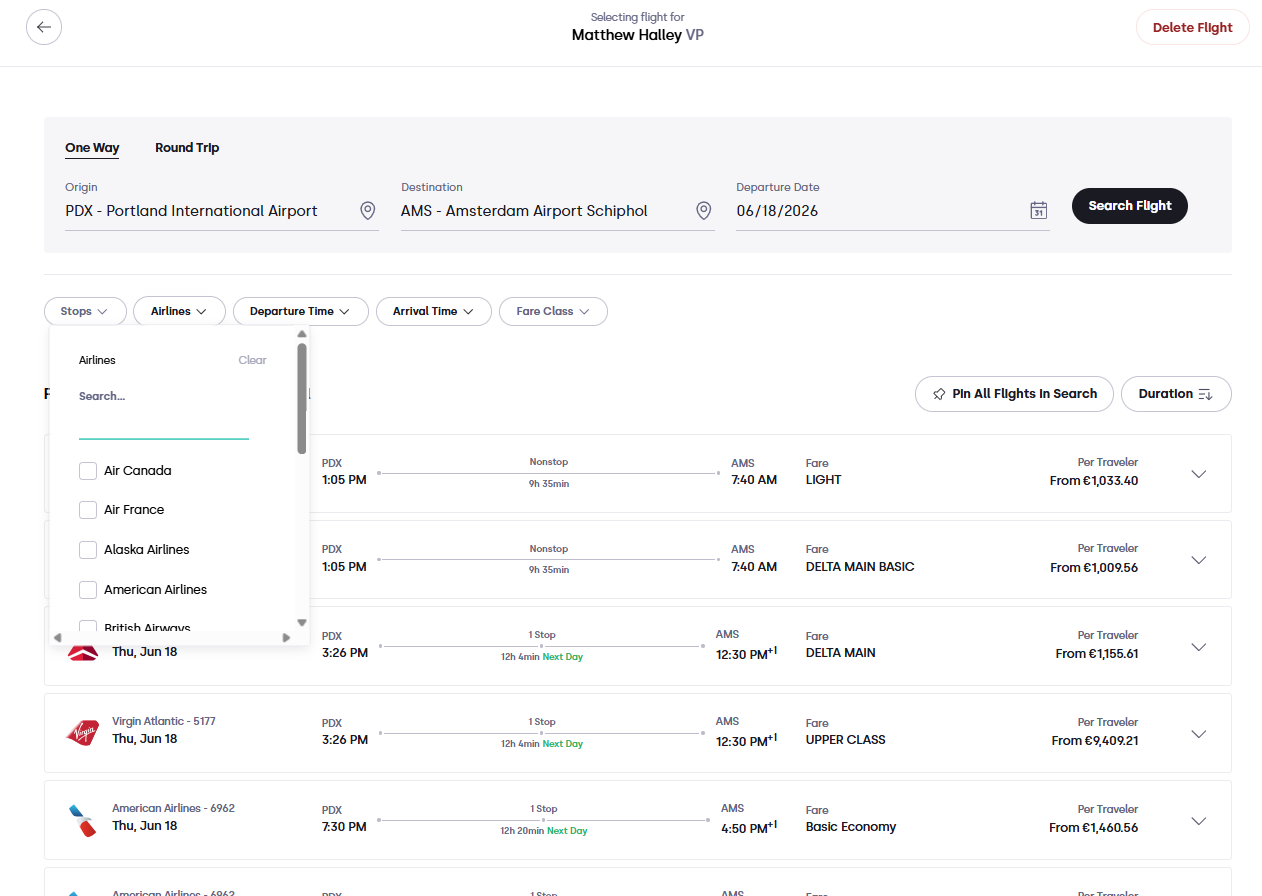Screen dimensions: 1262x896
Task: Click the Delete Flight button
Action: pyautogui.click(x=1192, y=27)
